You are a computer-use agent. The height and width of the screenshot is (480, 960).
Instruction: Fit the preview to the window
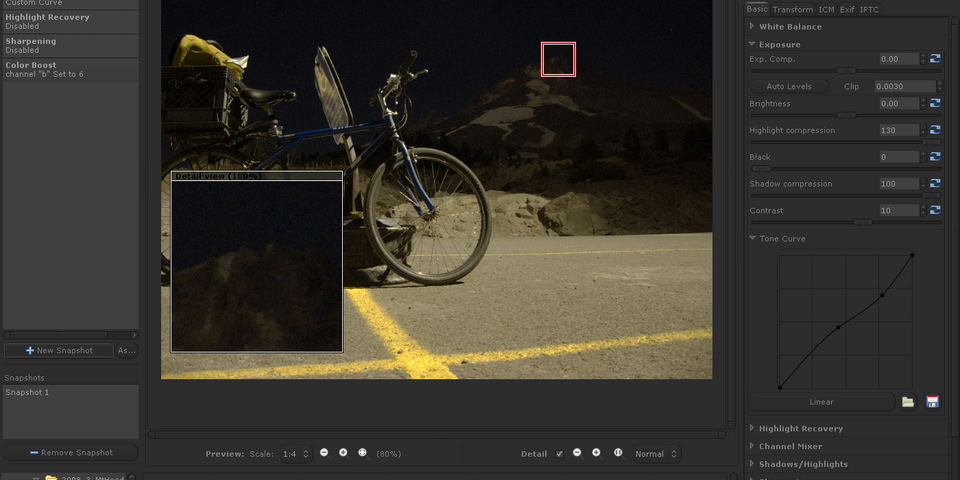[362, 453]
